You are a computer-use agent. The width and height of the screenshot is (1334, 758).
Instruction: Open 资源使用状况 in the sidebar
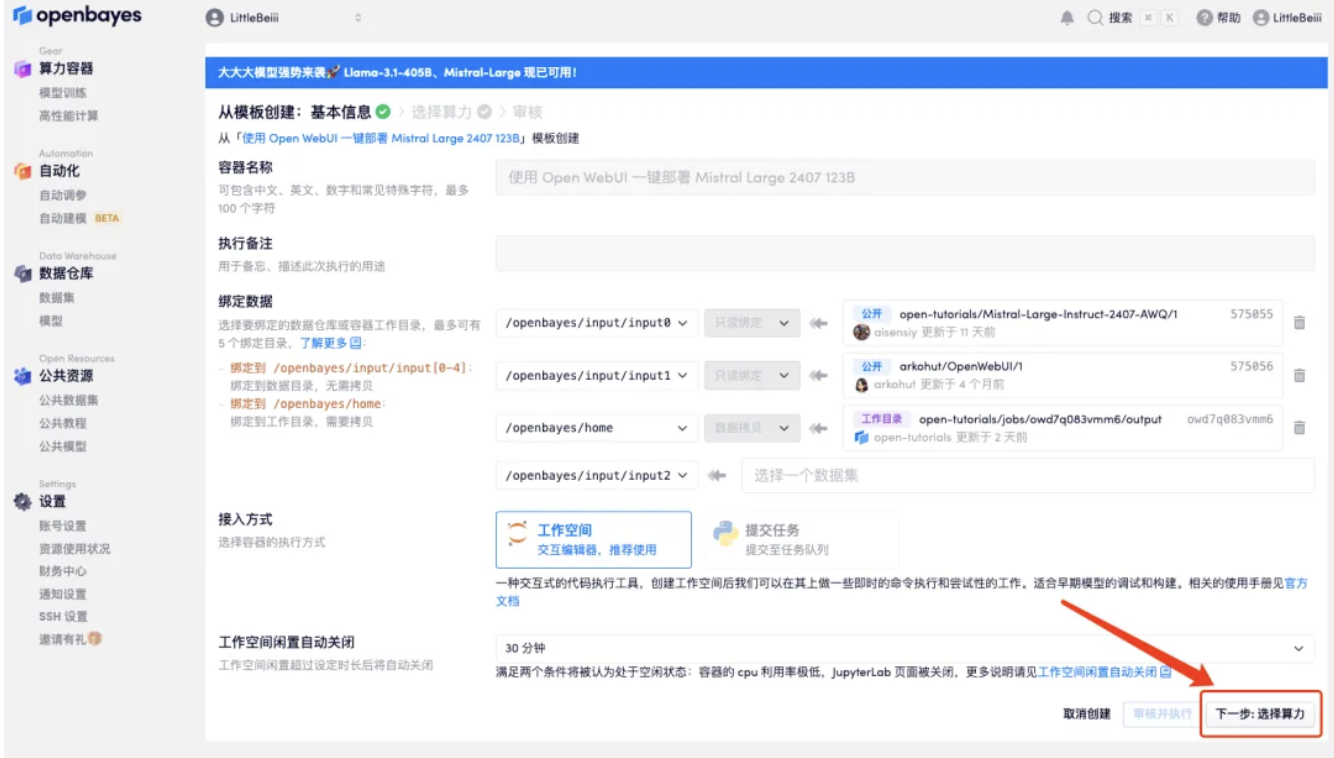[75, 549]
